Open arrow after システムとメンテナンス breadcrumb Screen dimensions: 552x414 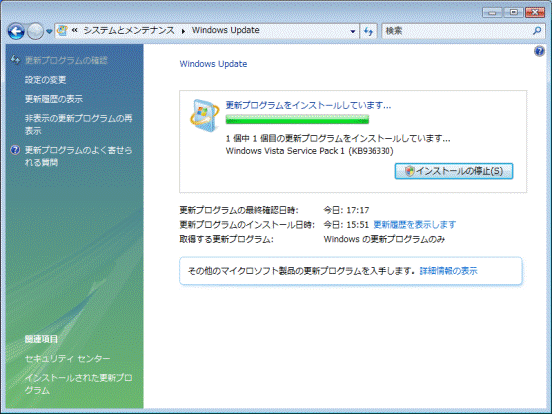click(x=183, y=31)
